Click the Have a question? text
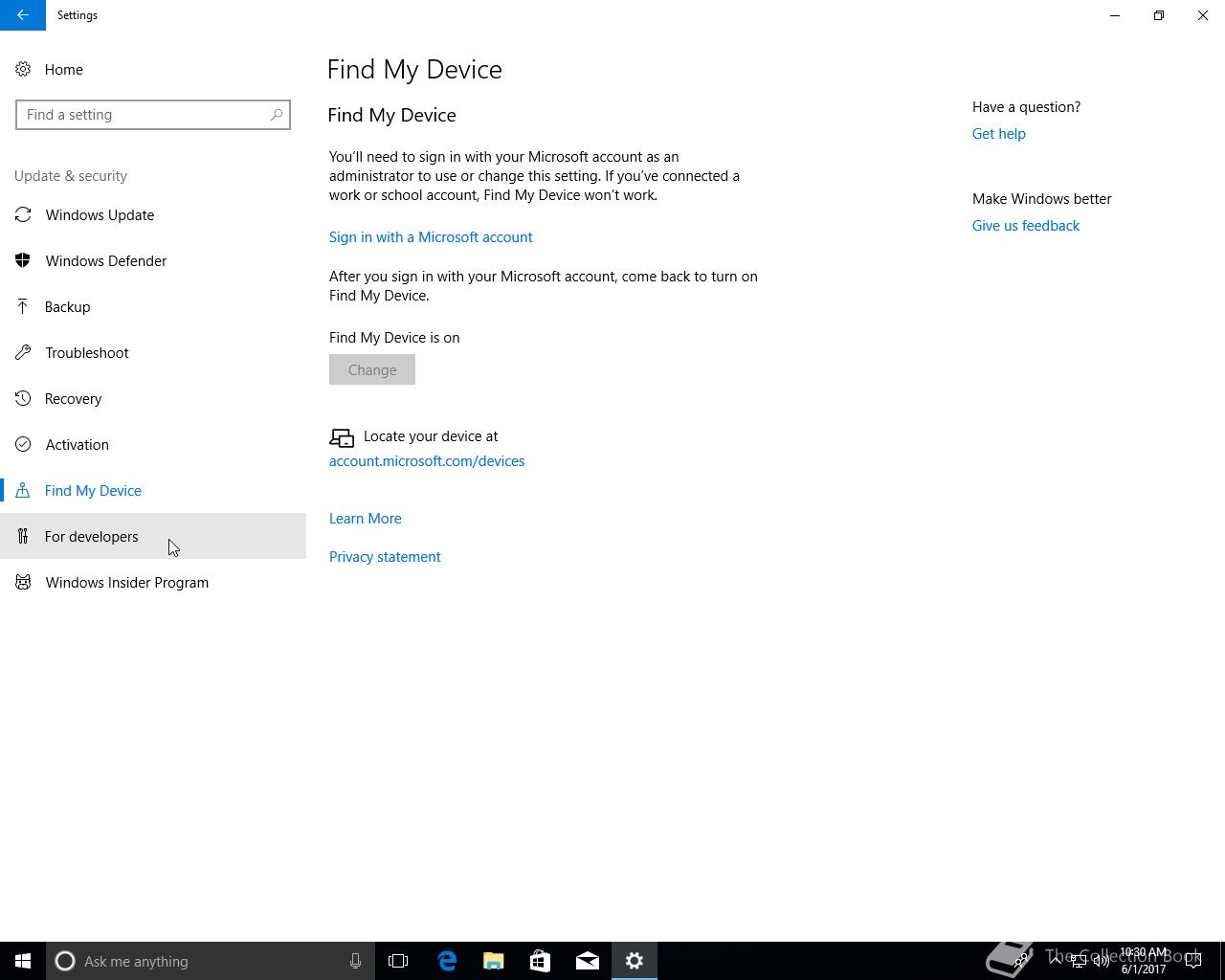Screen dimensions: 1225x980 1026,107
